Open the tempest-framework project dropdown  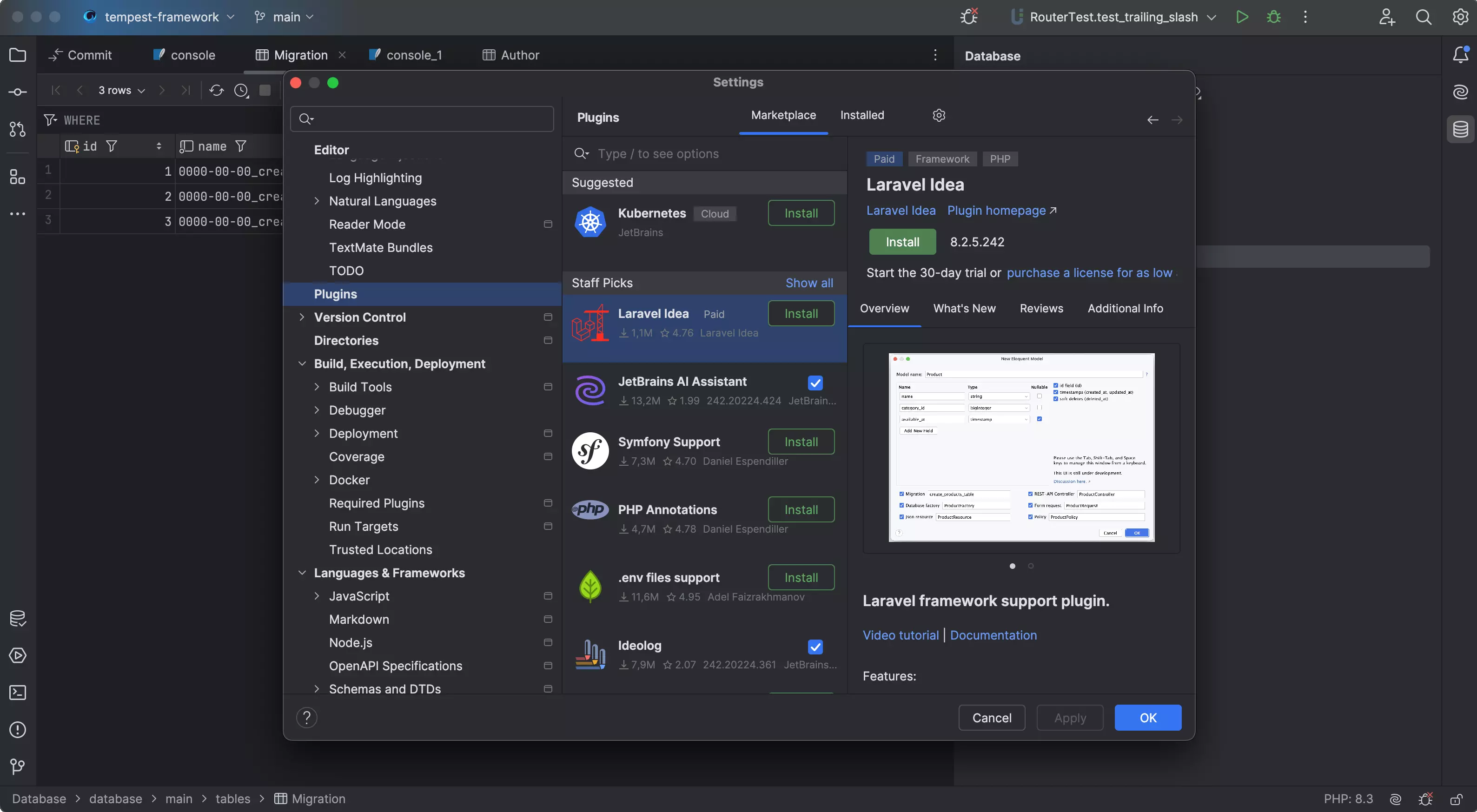point(160,17)
